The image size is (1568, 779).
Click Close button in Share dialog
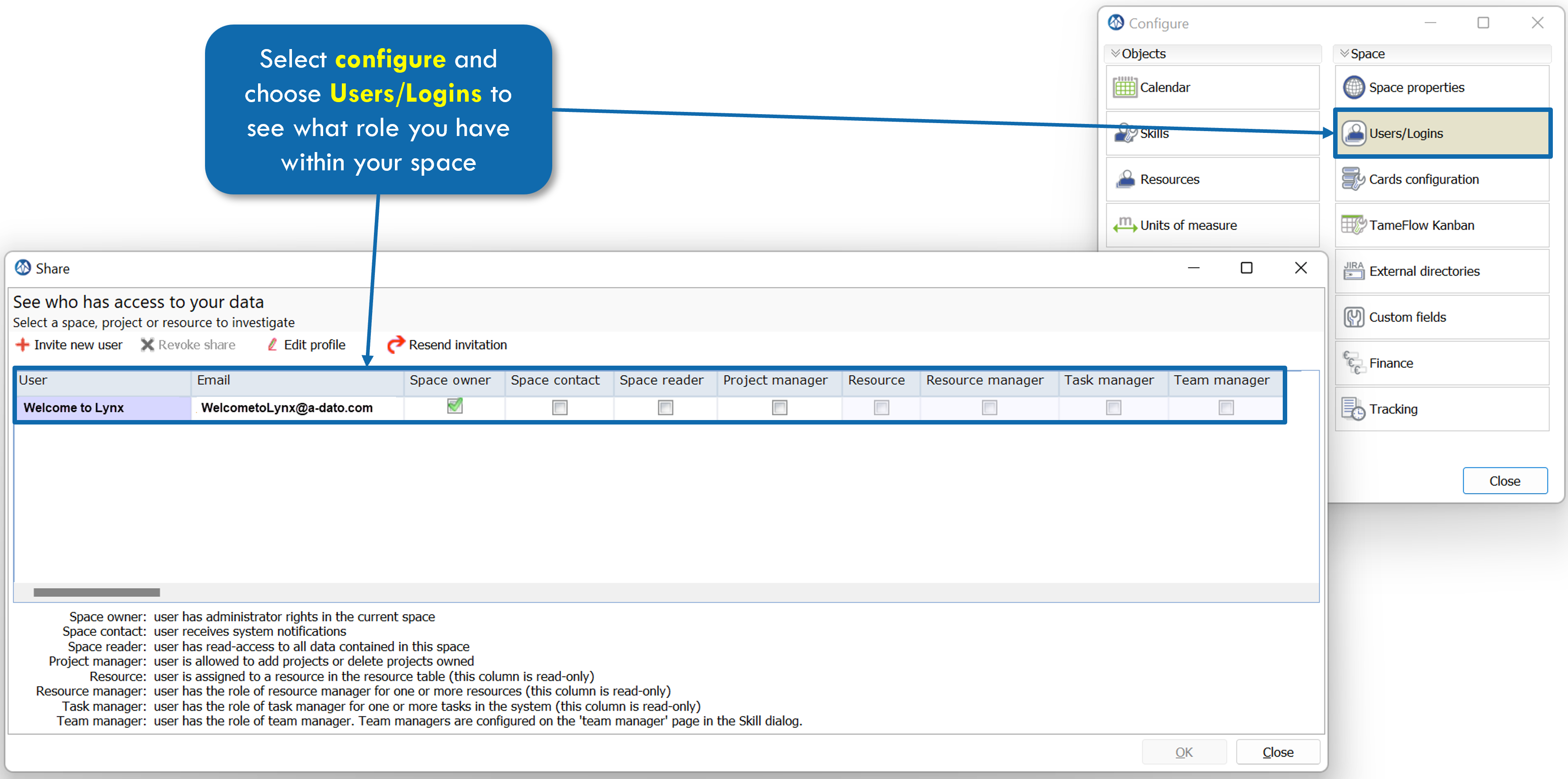pyautogui.click(x=1278, y=752)
